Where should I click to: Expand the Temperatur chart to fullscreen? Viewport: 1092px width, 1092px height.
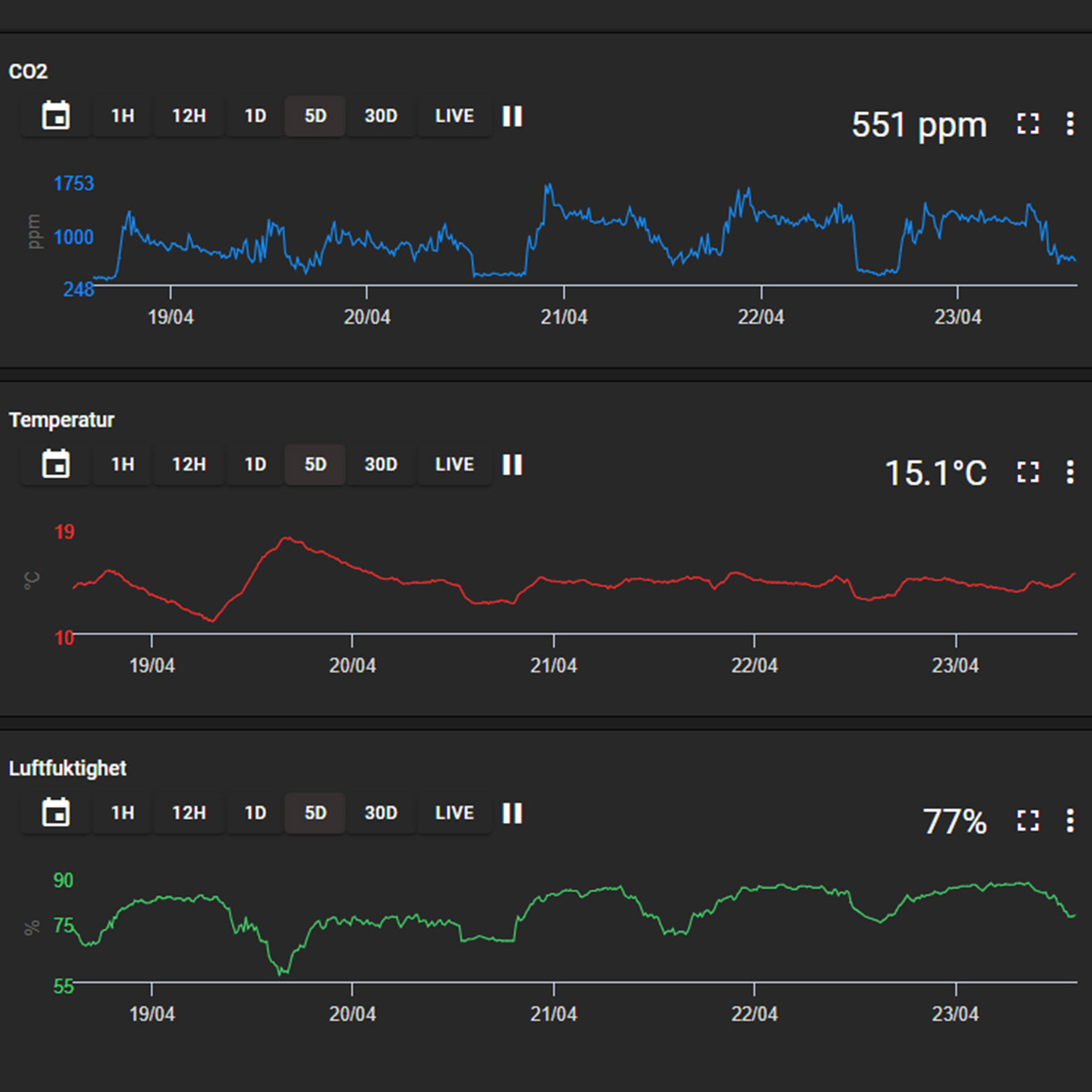pyautogui.click(x=1028, y=472)
